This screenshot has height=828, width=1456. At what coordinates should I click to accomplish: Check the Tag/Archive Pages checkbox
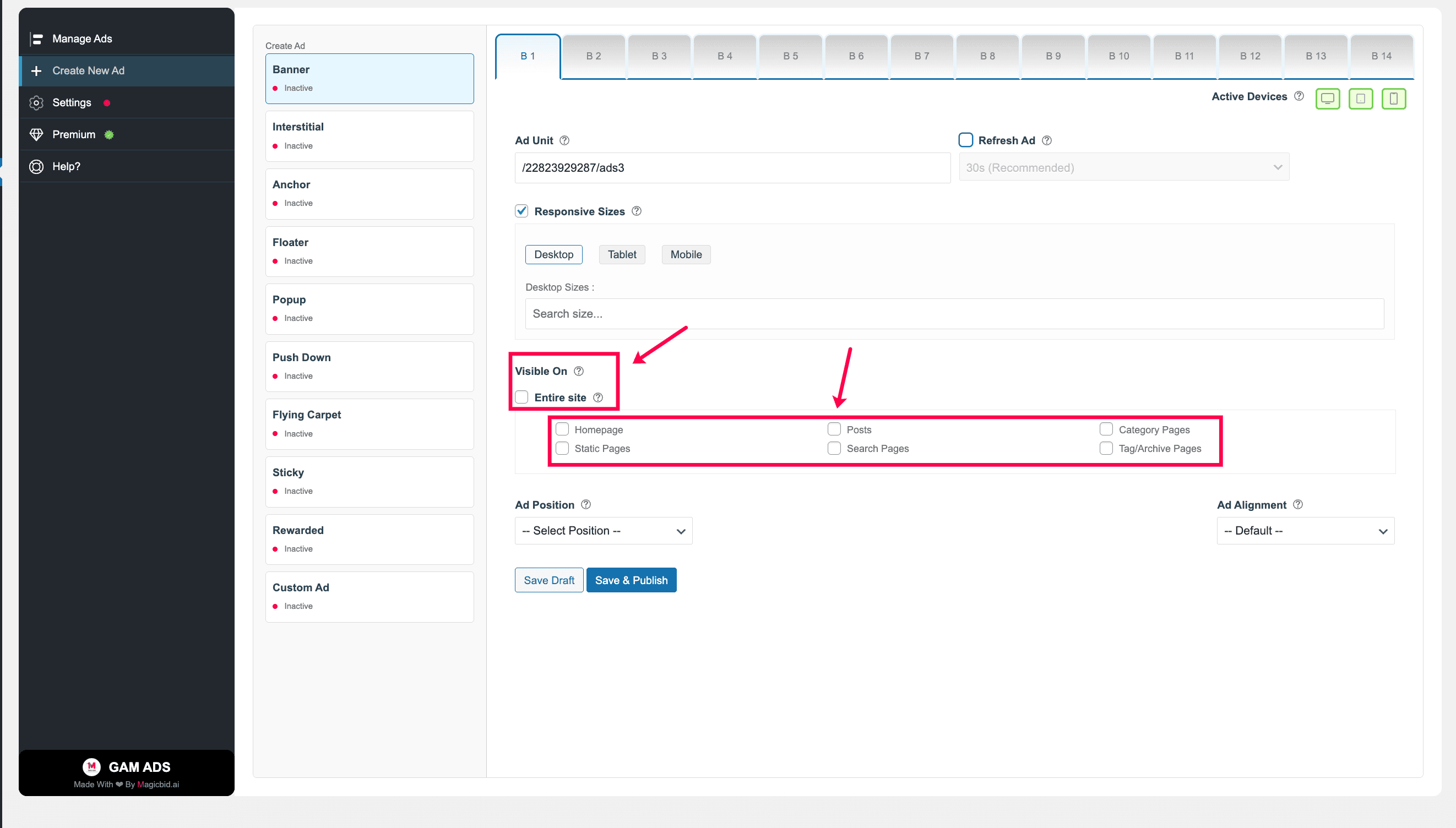pyautogui.click(x=1106, y=448)
